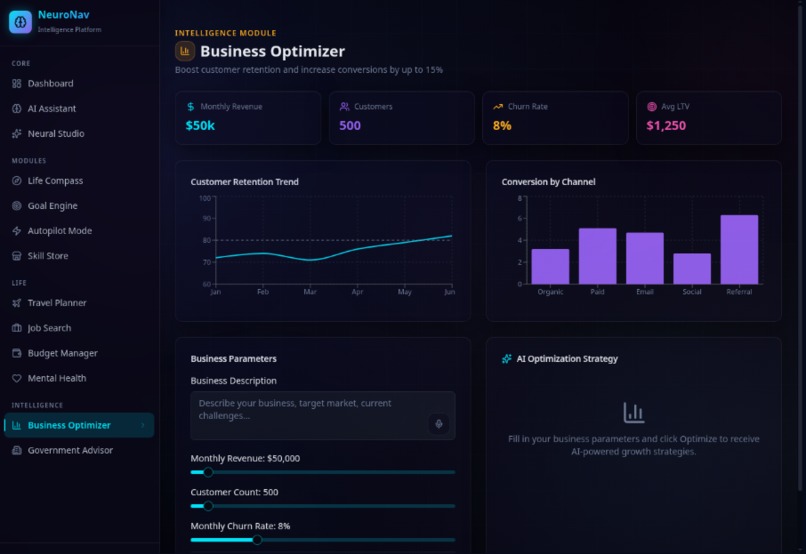Open AI Assistant from the sidebar
Viewport: 806px width, 554px height.
coord(79,108)
